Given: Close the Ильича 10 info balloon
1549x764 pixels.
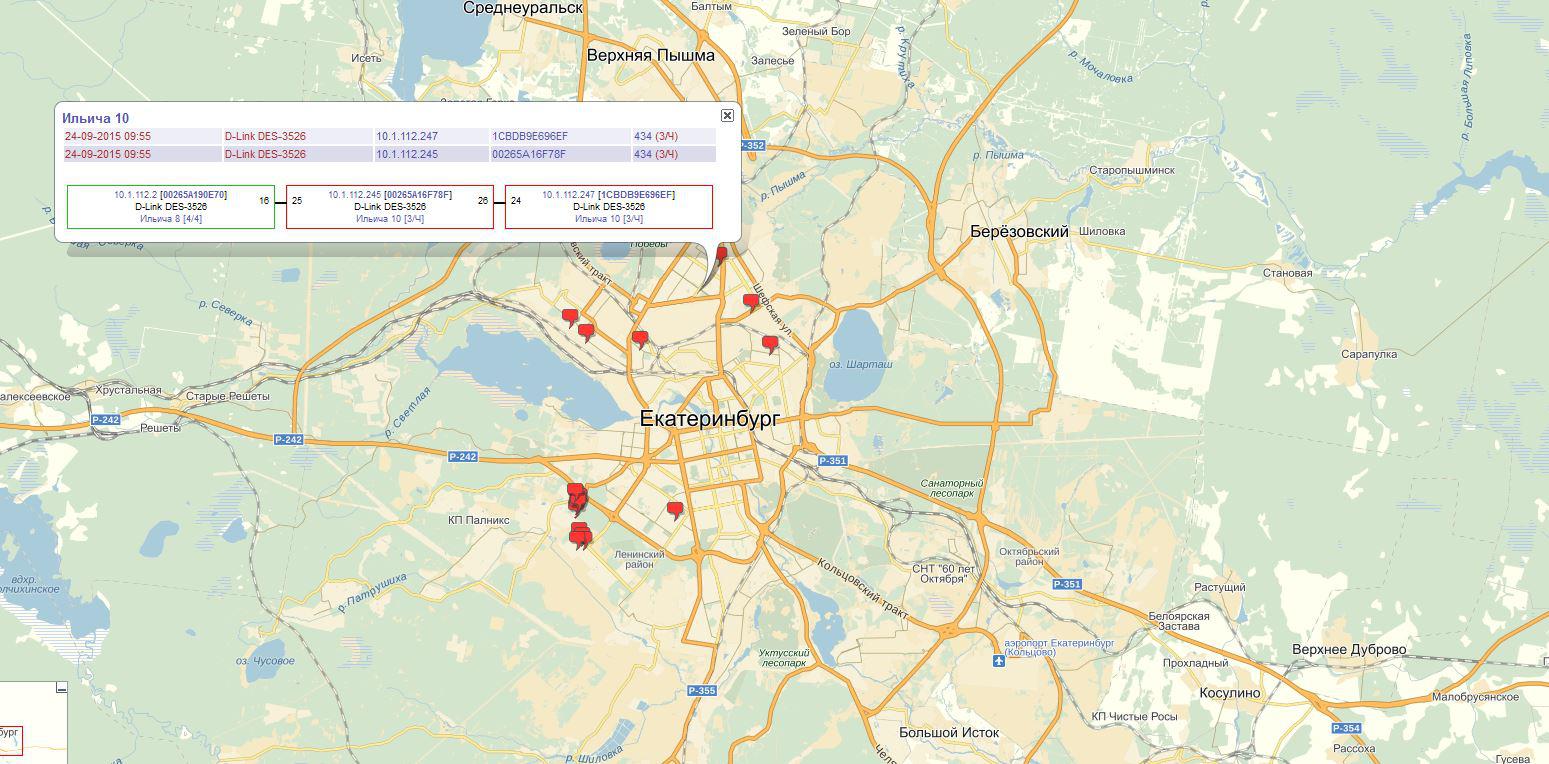Looking at the screenshot, I should [727, 115].
